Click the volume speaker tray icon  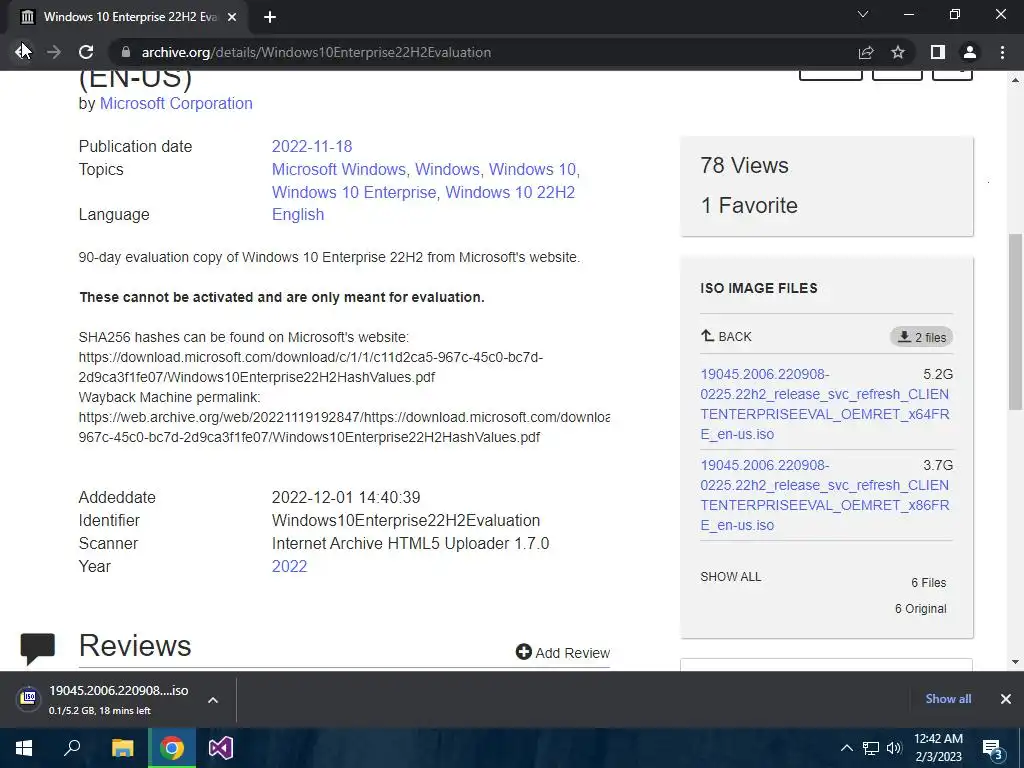[x=894, y=748]
